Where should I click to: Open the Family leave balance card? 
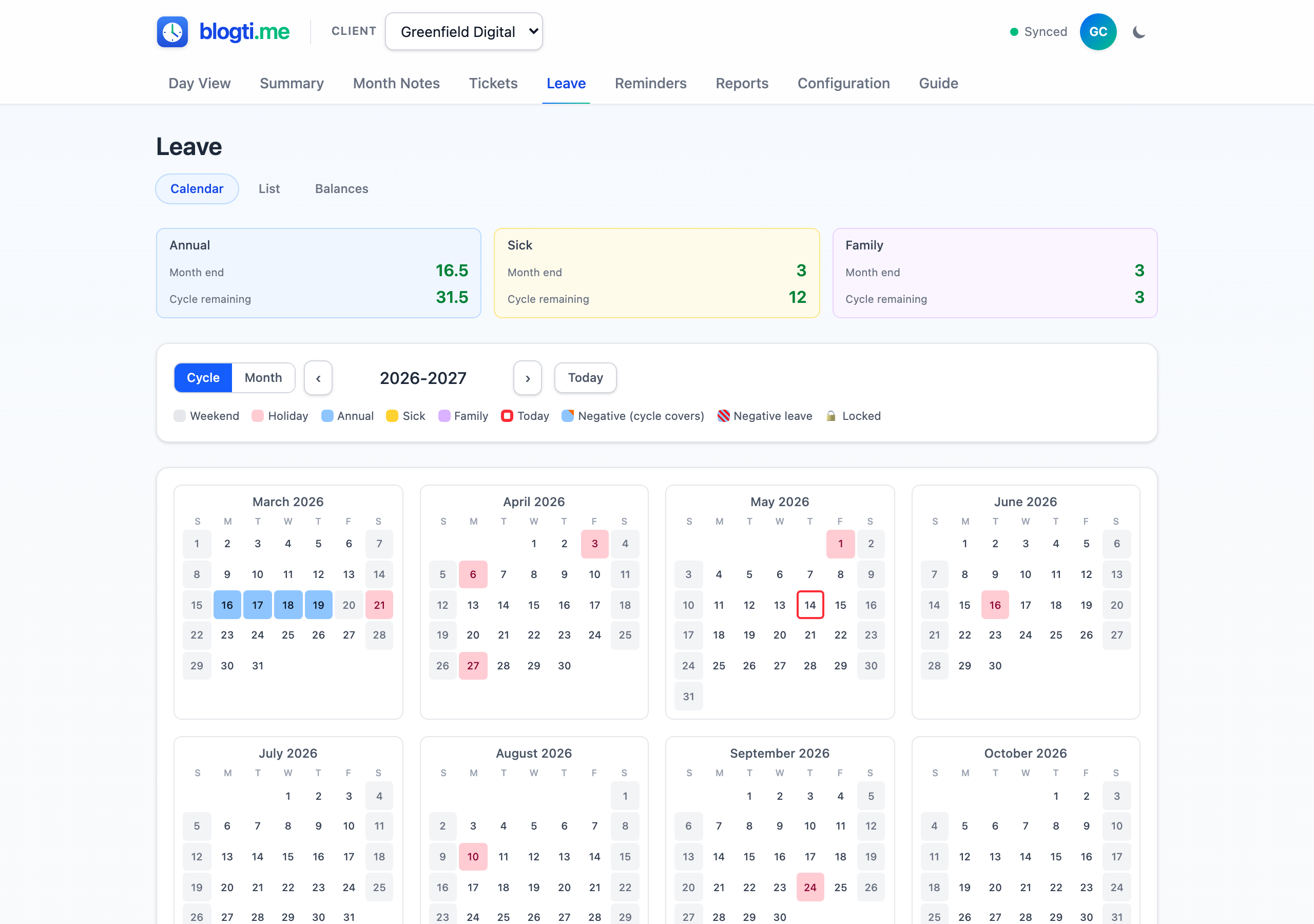(995, 273)
